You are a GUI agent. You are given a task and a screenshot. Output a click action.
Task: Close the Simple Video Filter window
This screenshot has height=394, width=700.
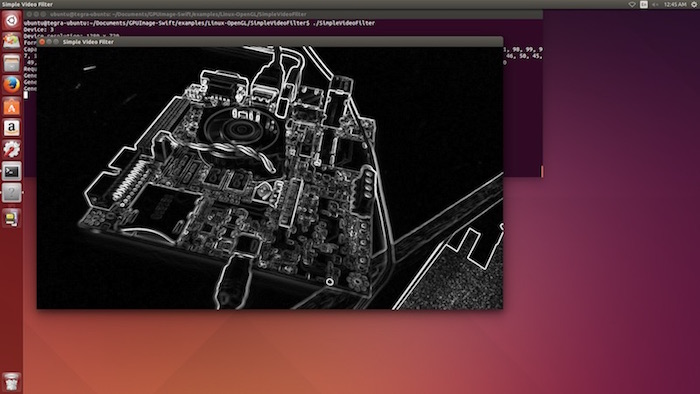tap(42, 41)
